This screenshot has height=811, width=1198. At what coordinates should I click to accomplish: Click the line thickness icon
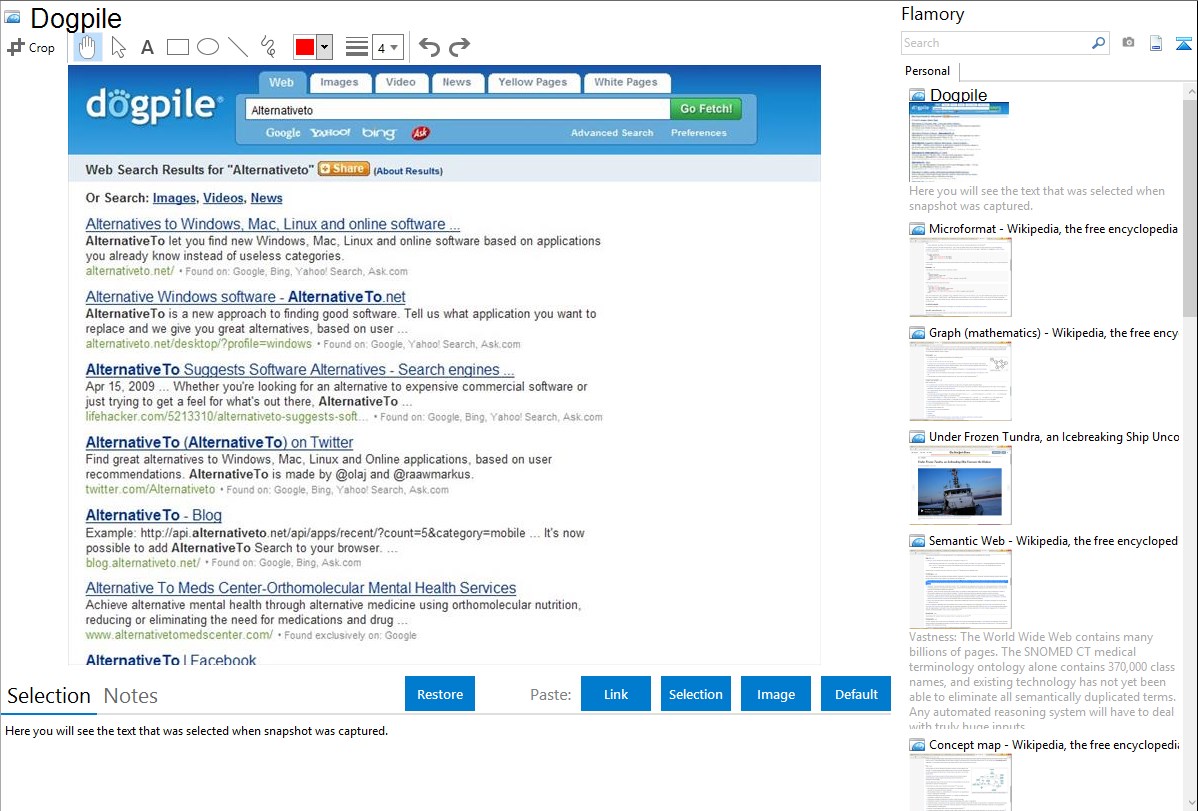pyautogui.click(x=357, y=47)
